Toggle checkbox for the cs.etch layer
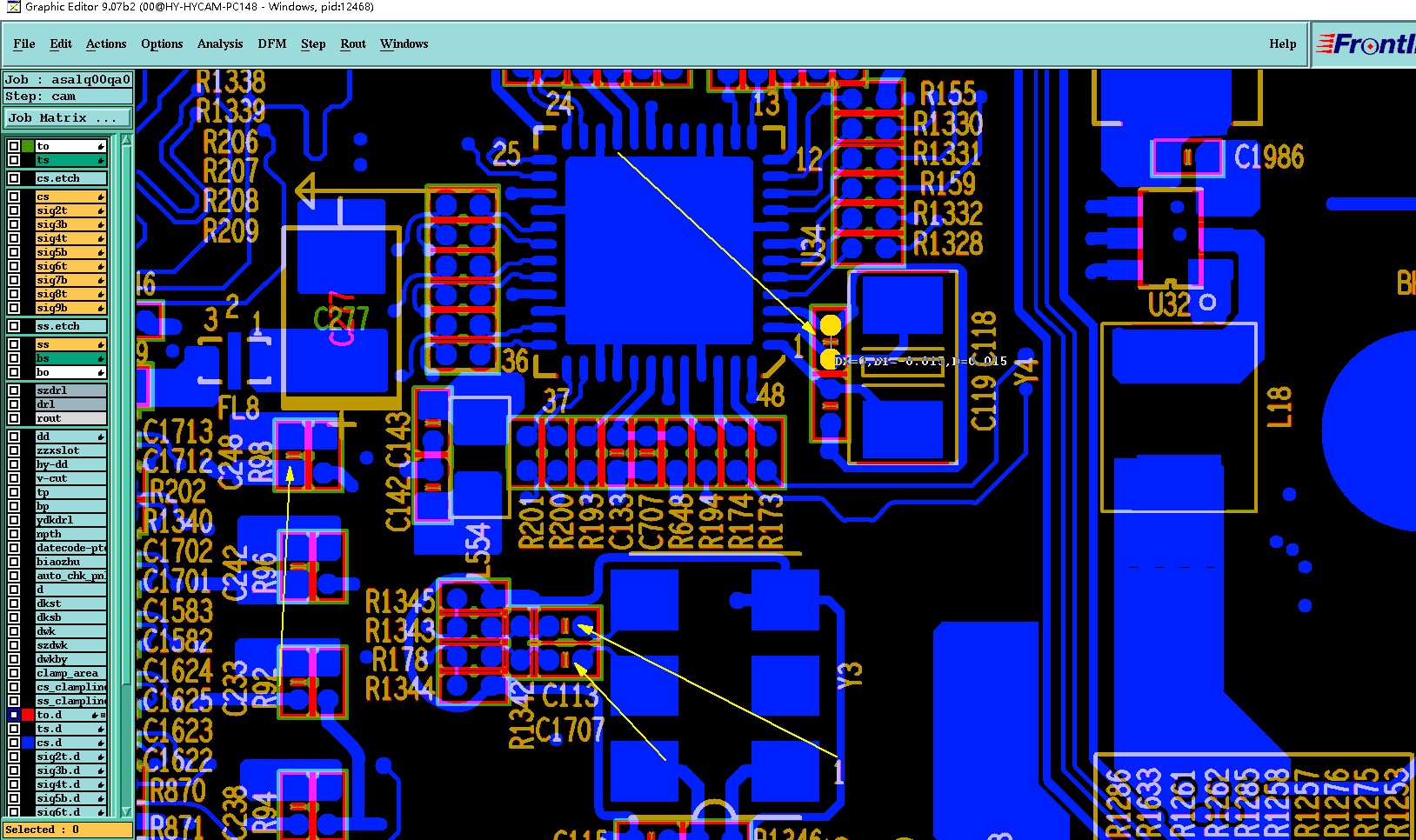The width and height of the screenshot is (1416, 840). pyautogui.click(x=14, y=178)
